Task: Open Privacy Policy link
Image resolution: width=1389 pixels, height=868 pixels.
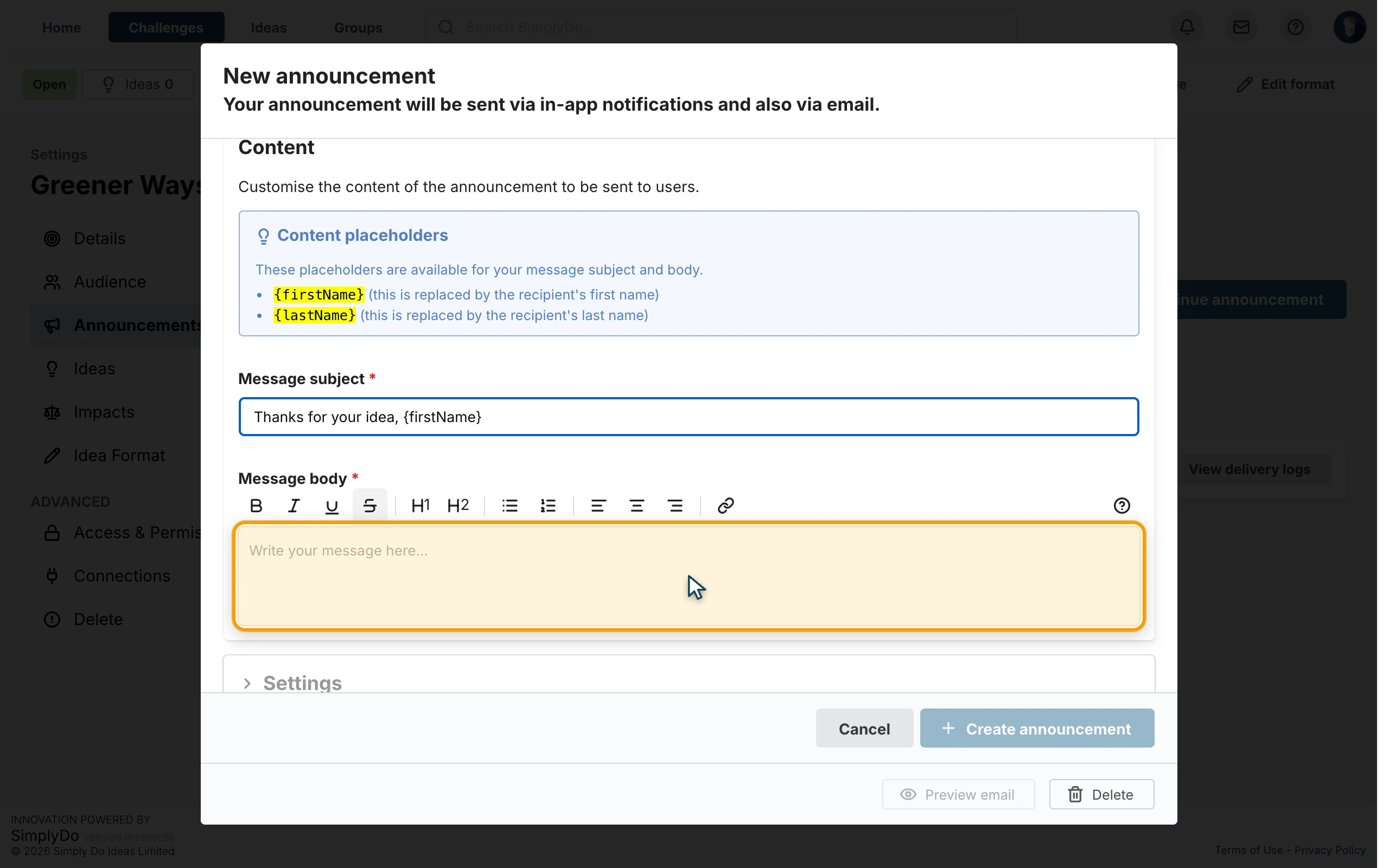Action: tap(1329, 850)
